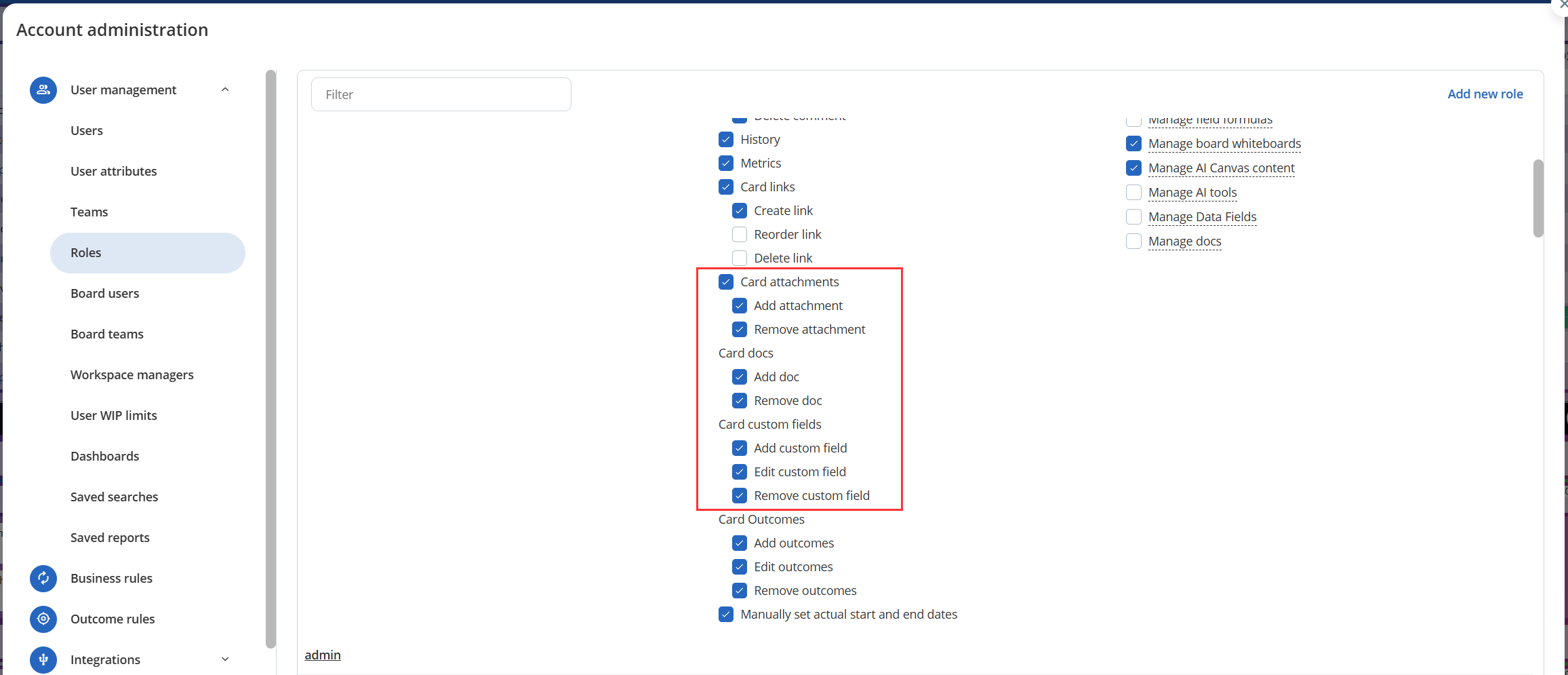Check the Manage AI tools checkbox
Viewport: 1568px width, 675px height.
[1133, 193]
